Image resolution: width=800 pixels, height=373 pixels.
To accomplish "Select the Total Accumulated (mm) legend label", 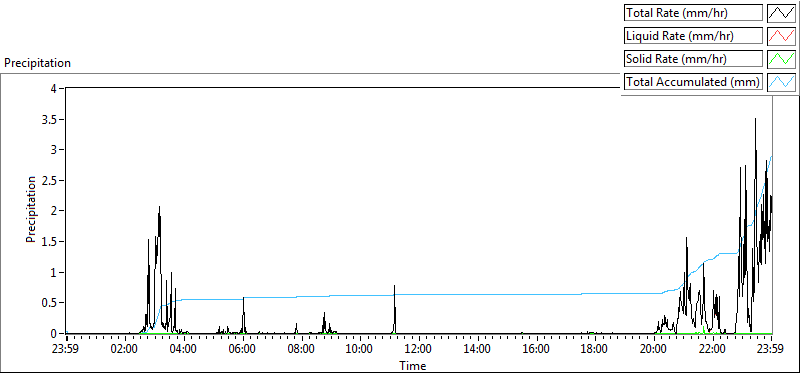I will coord(693,81).
